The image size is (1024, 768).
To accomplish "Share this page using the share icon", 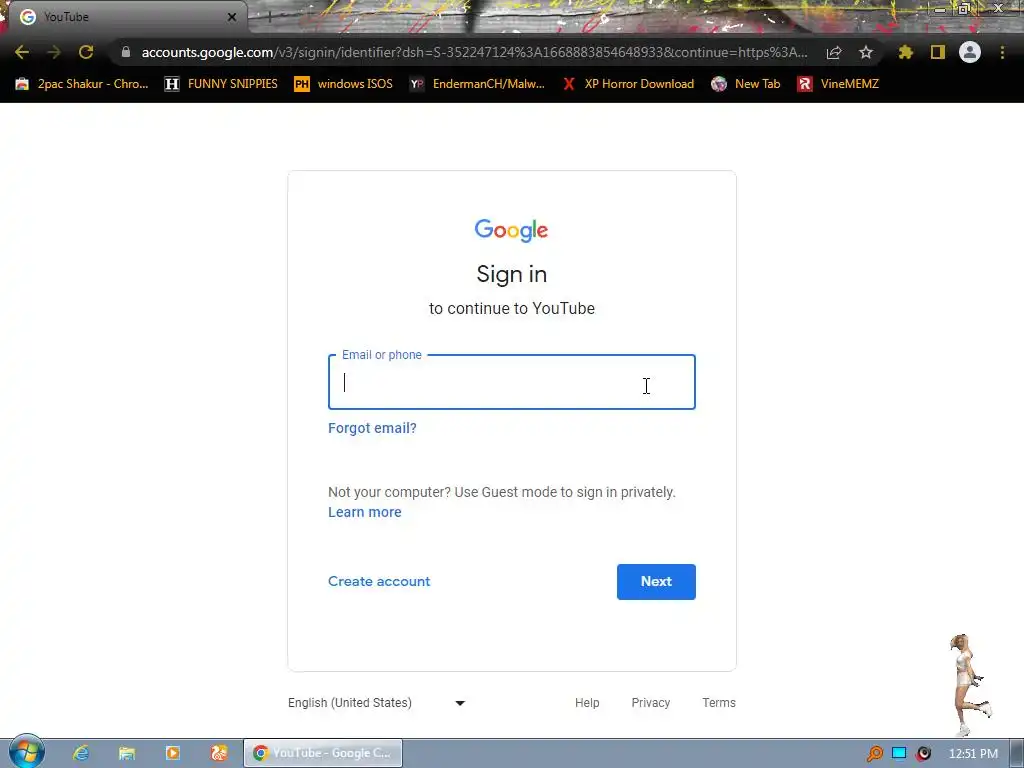I will (834, 52).
